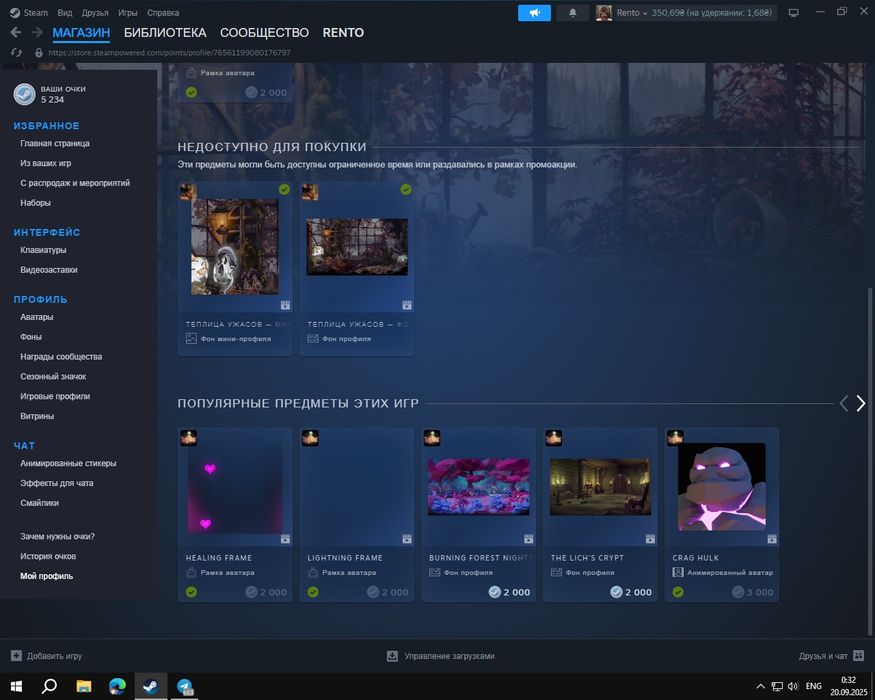Open Игровые профили link
This screenshot has height=700, width=875.
pyautogui.click(x=55, y=396)
